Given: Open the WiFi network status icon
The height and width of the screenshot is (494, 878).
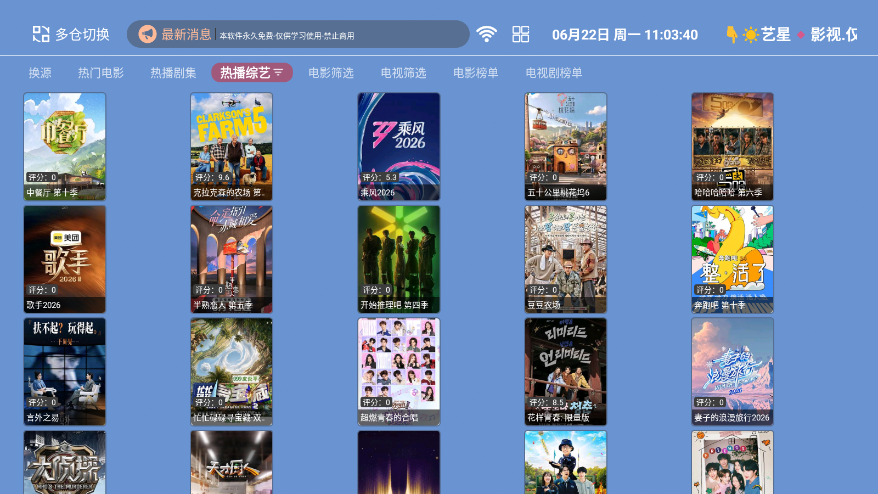Looking at the screenshot, I should (487, 34).
